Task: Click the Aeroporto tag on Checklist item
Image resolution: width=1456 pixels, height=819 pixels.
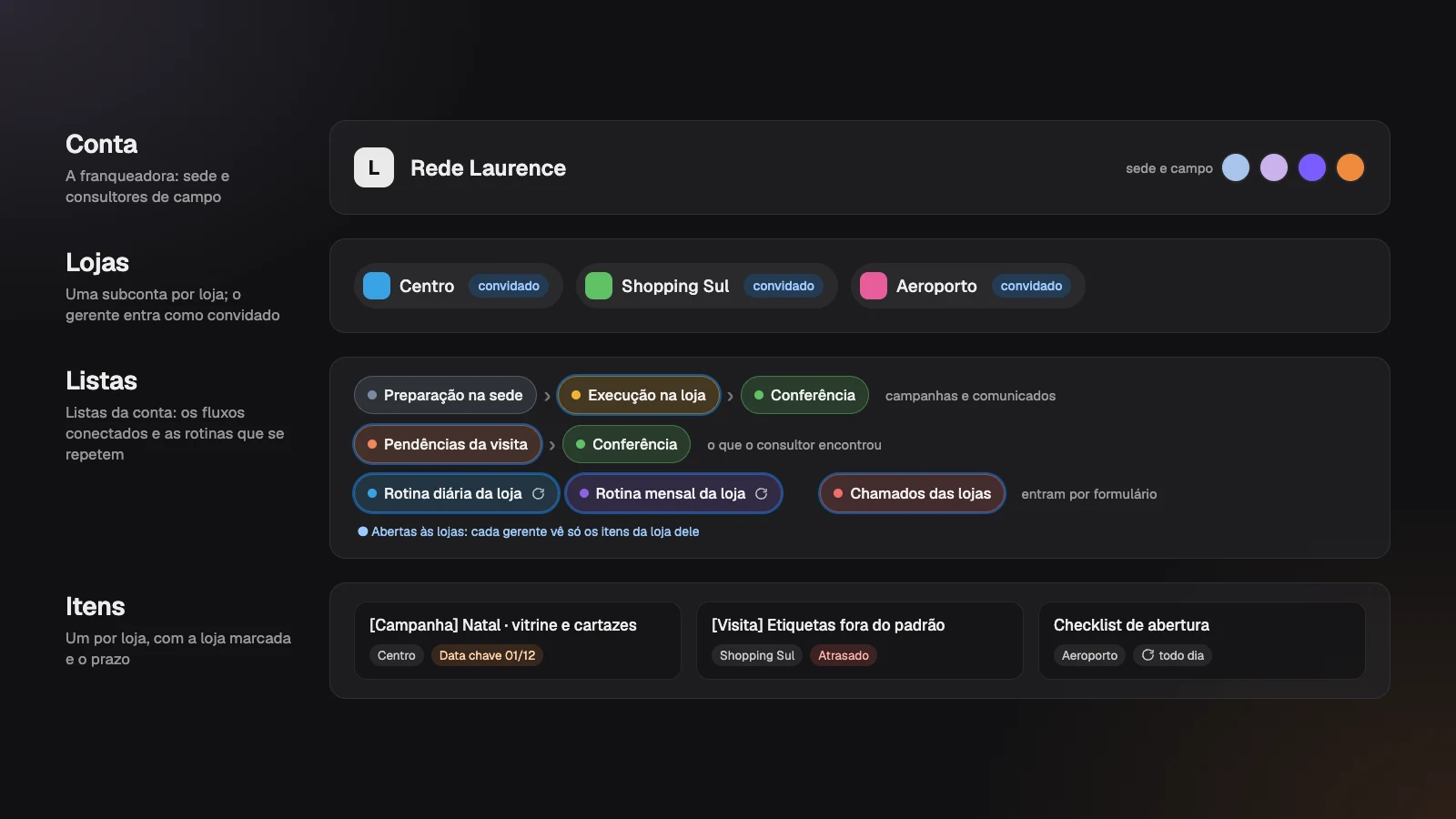Action: [1089, 655]
